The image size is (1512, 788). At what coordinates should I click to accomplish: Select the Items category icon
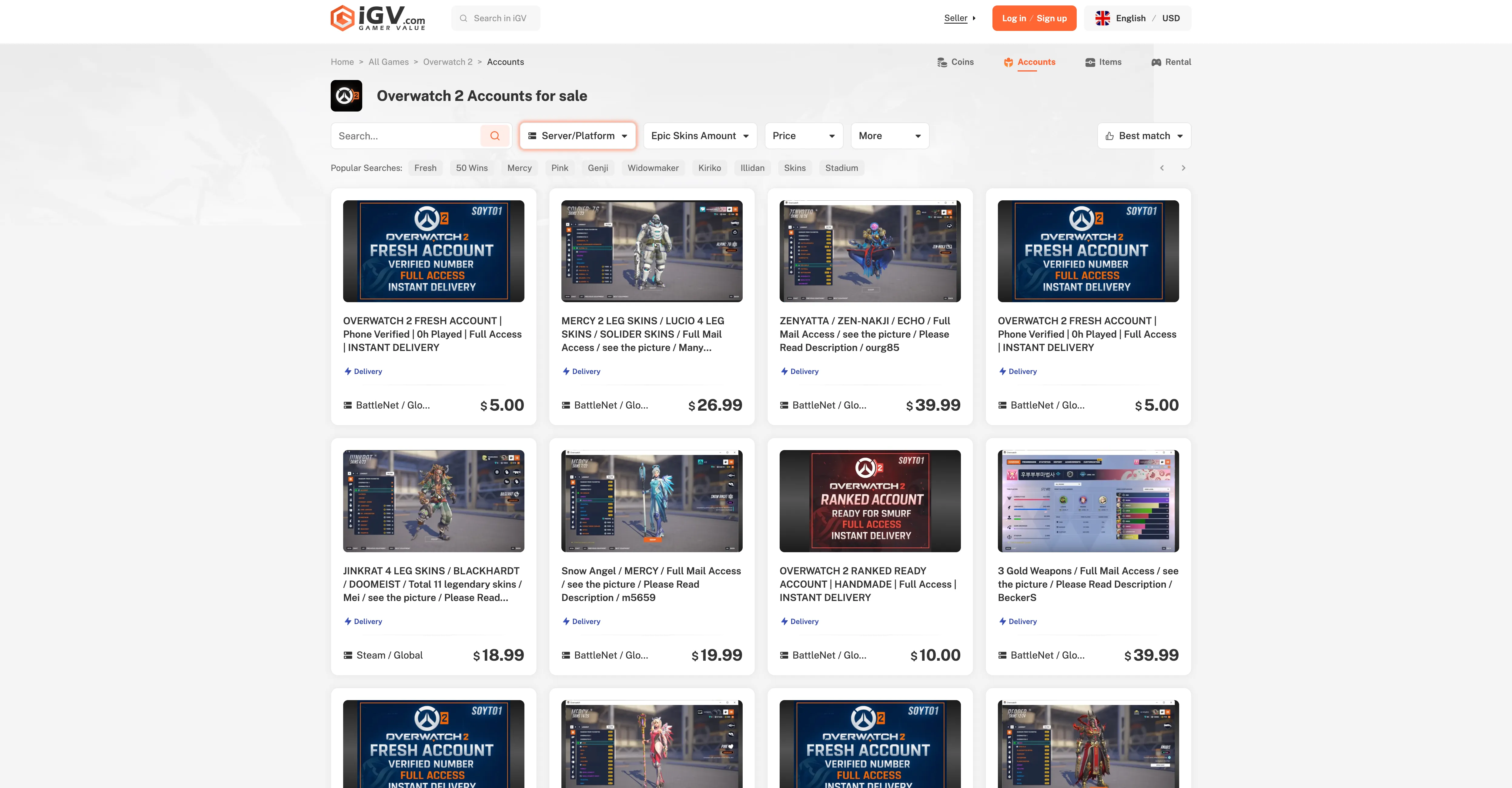[x=1090, y=62]
